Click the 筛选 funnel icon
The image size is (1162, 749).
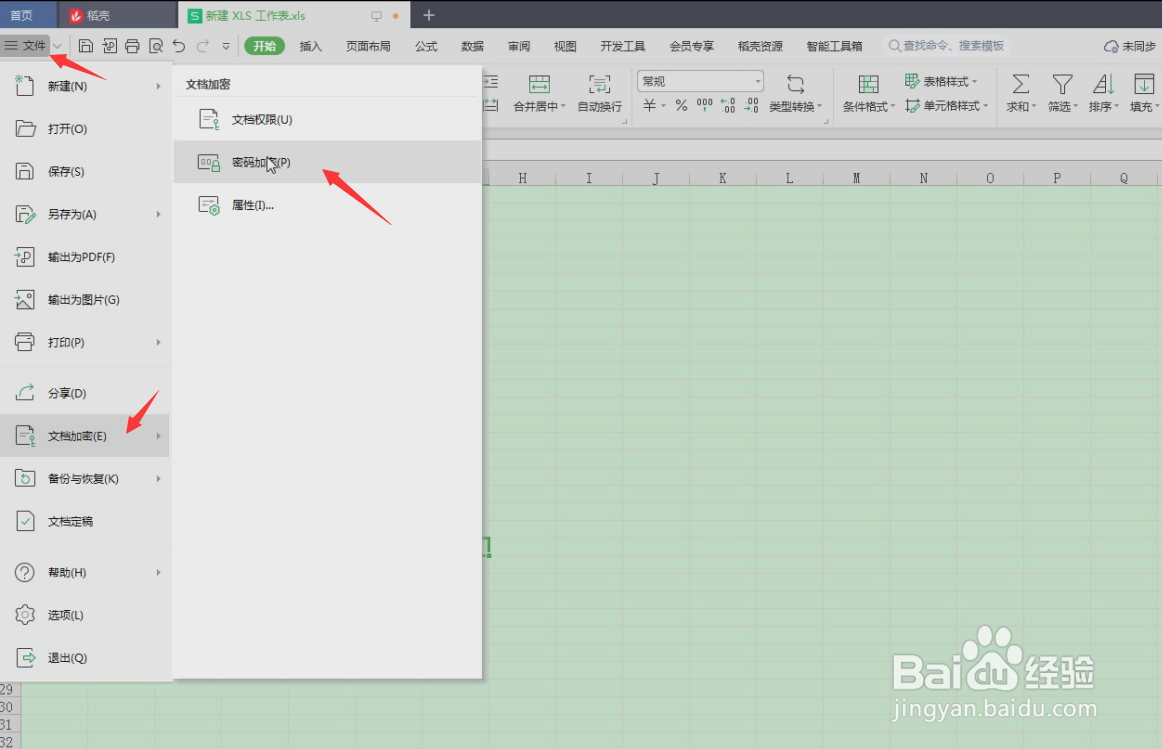1062,84
